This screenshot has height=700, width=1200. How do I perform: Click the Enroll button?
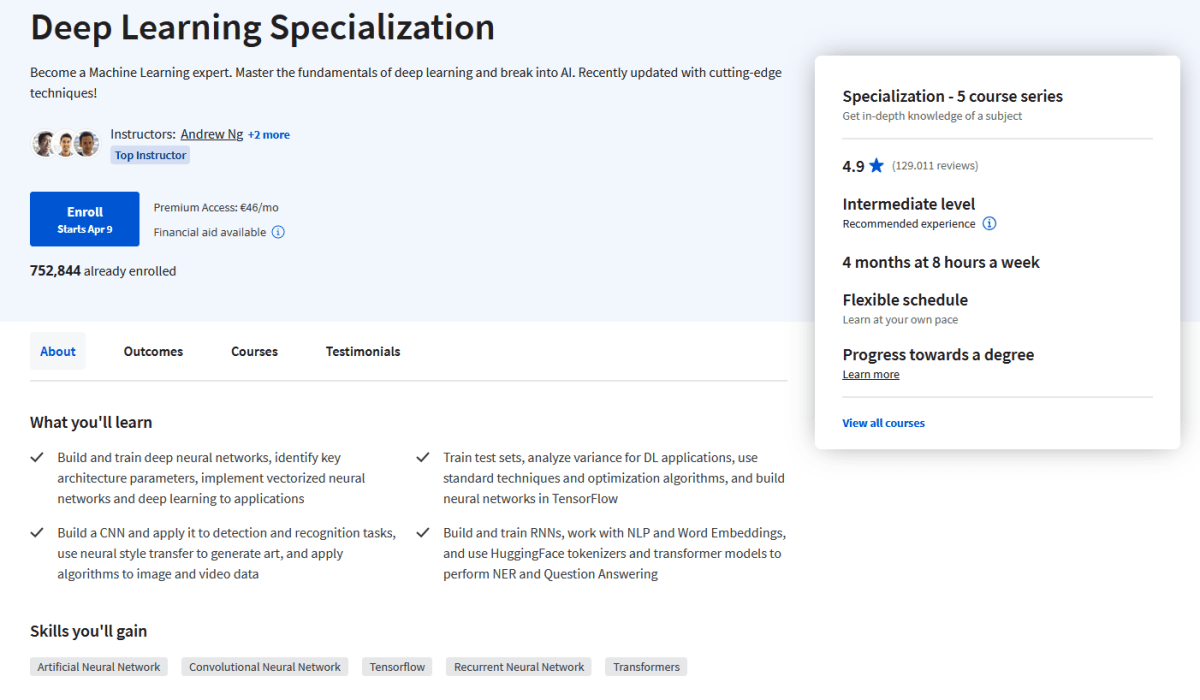pos(84,218)
